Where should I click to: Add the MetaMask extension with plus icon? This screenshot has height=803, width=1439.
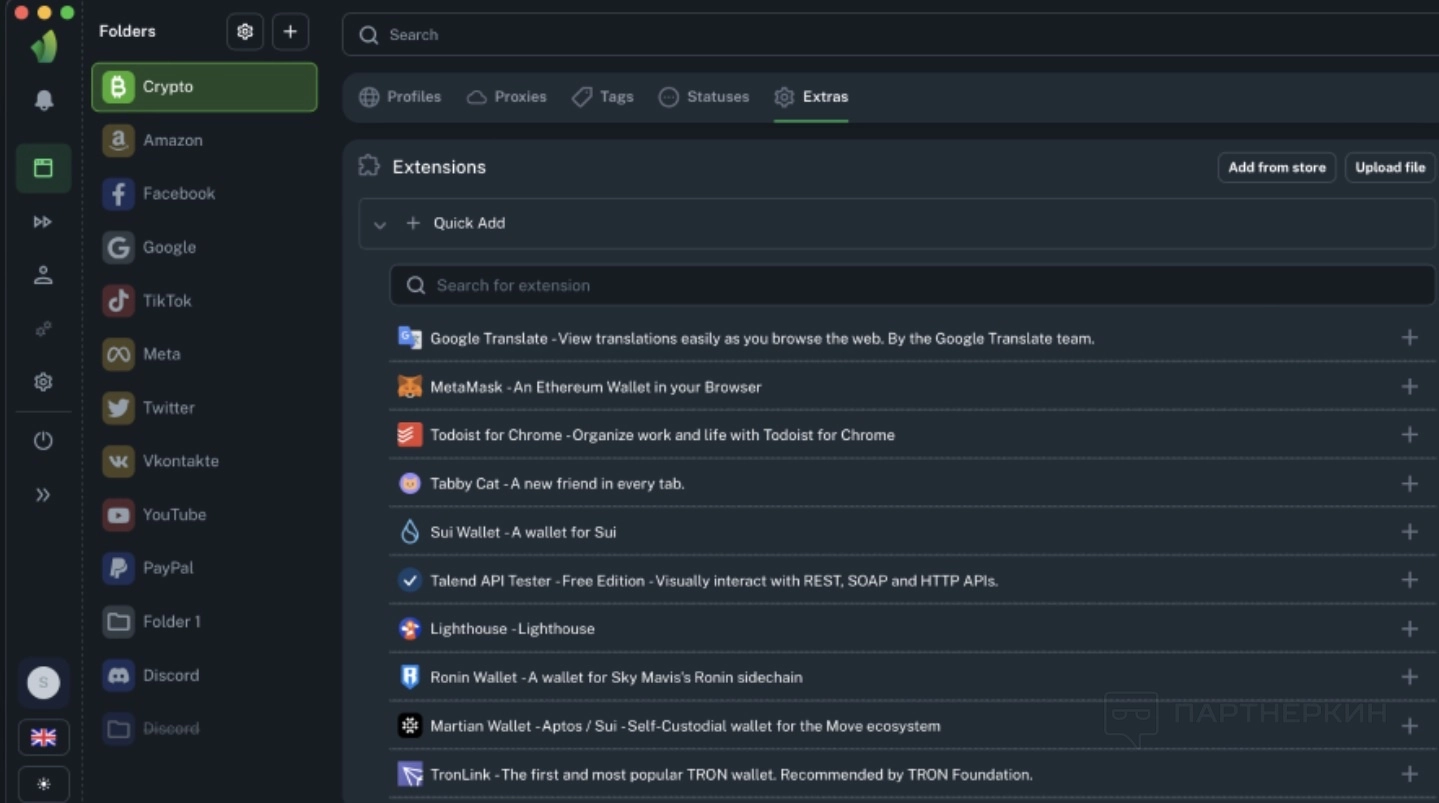click(1409, 387)
